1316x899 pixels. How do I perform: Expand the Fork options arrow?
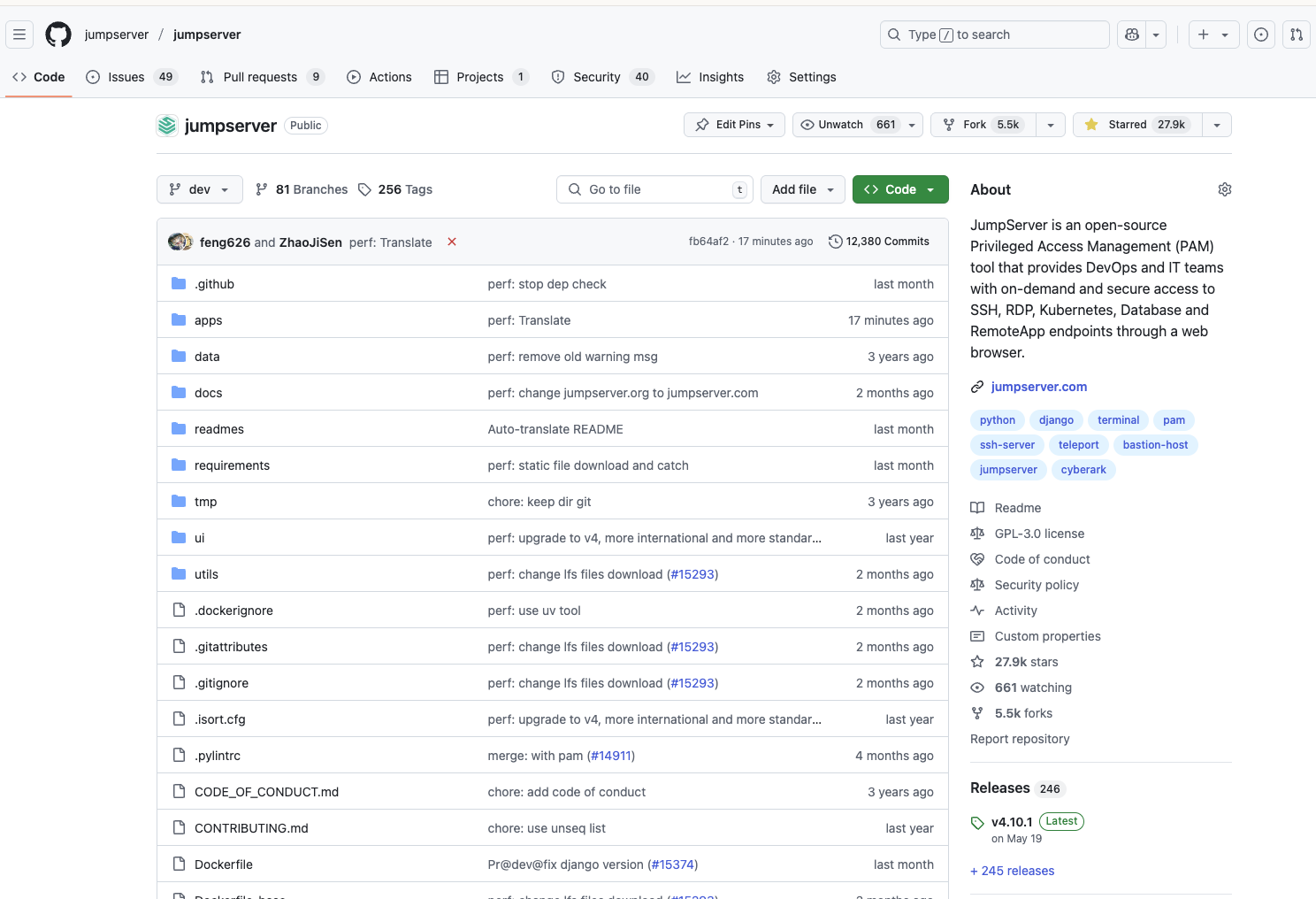click(1050, 125)
